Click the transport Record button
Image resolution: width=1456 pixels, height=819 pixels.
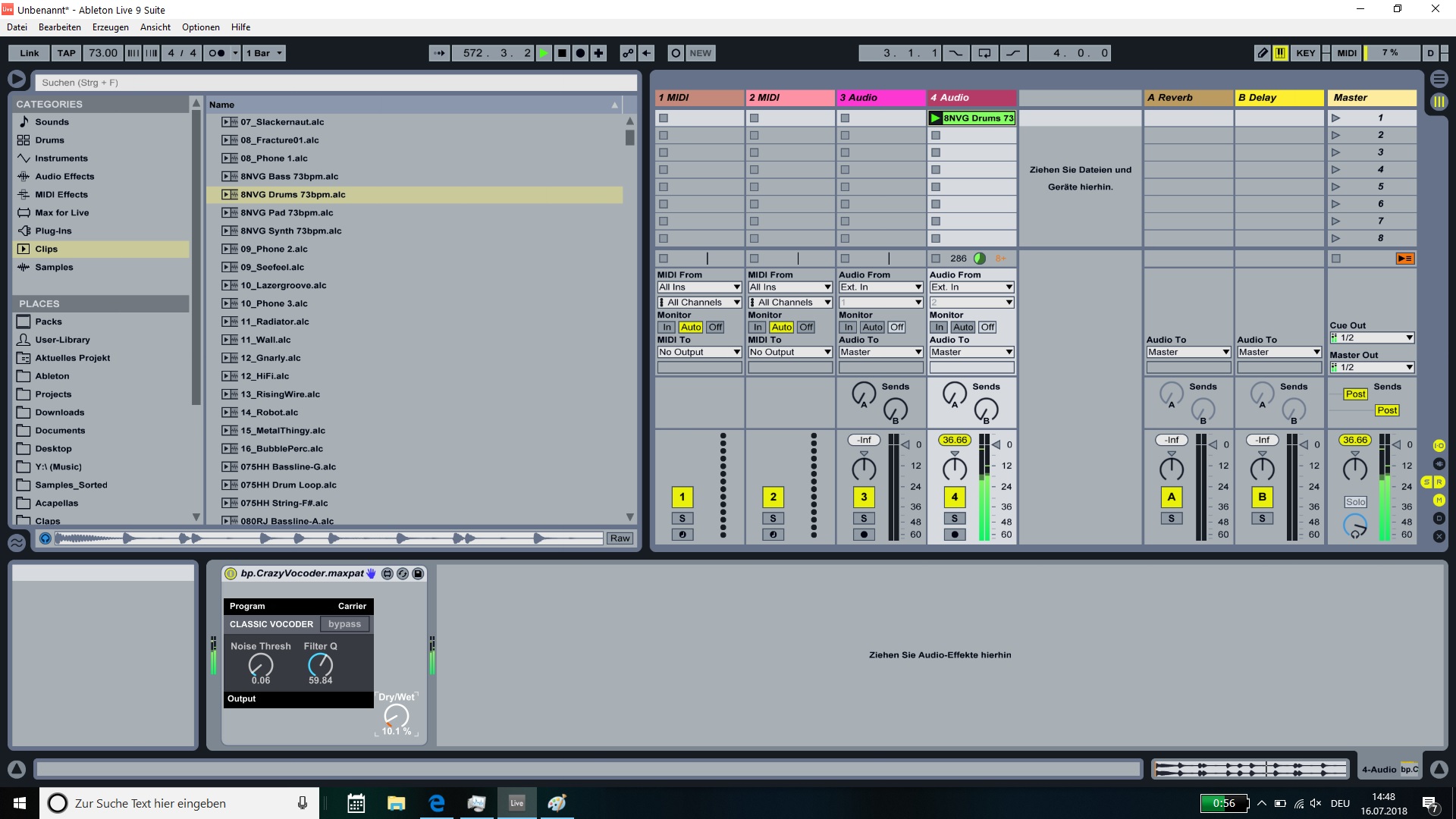coord(580,53)
